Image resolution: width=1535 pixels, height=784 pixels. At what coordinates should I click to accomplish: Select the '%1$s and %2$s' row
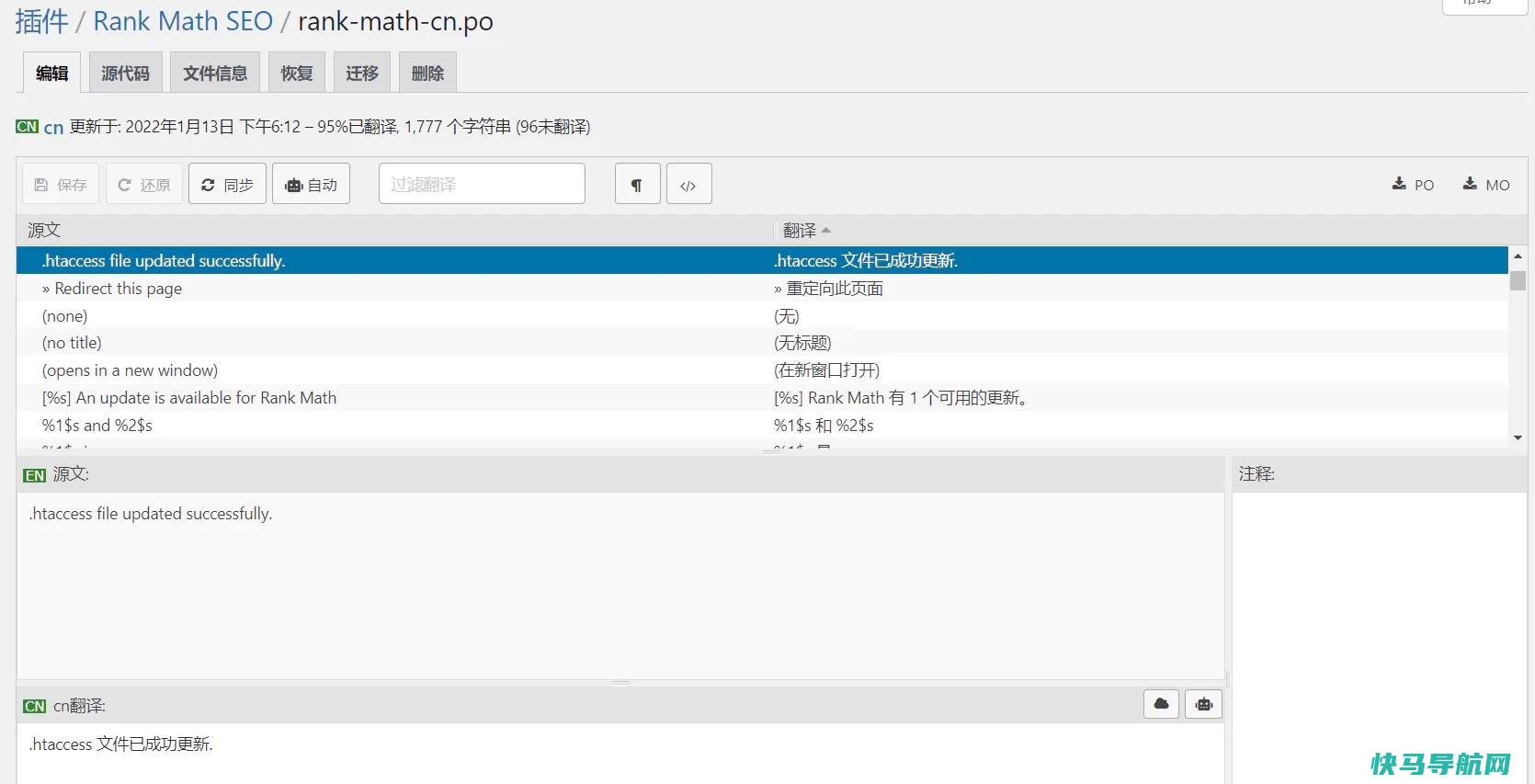762,425
